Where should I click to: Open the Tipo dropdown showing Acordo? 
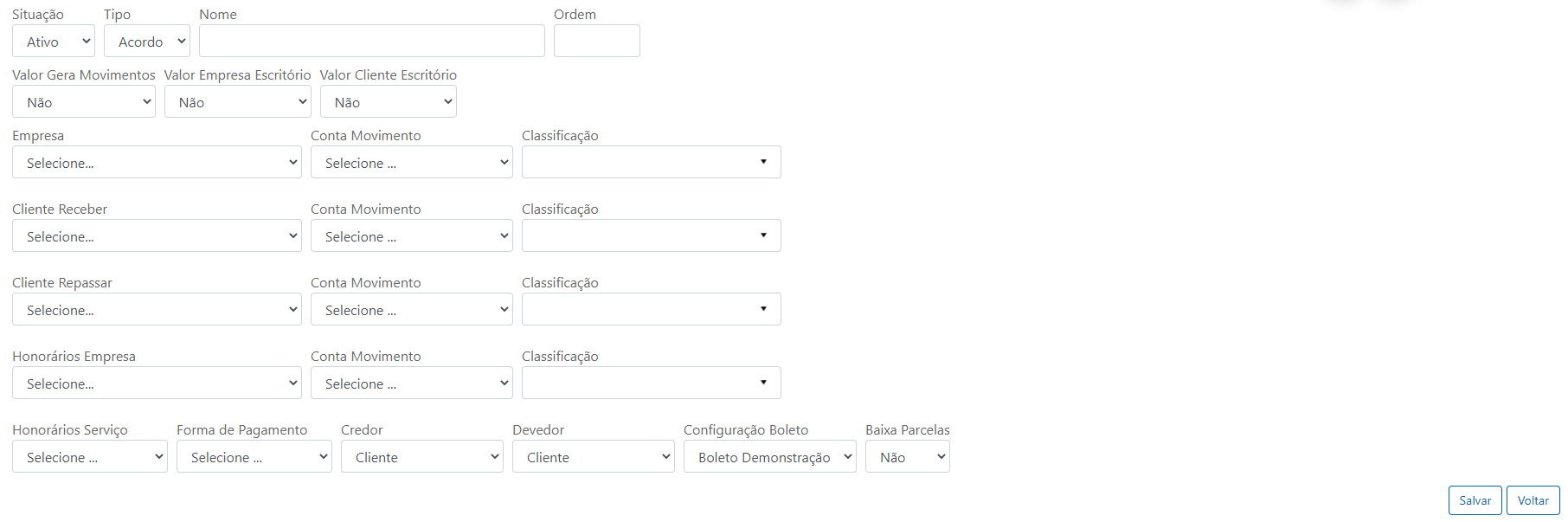tap(146, 42)
